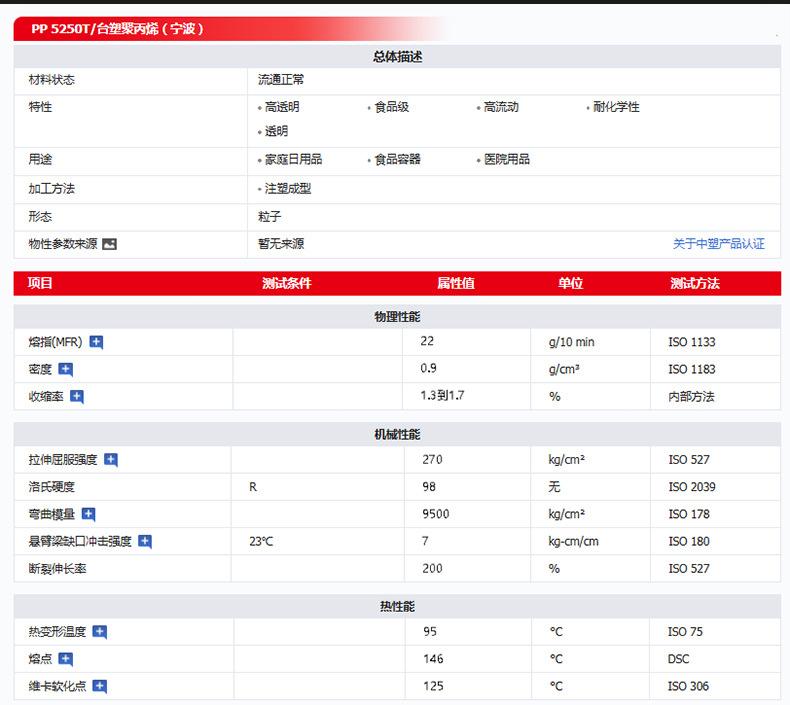Screen dimensions: 790x705
Task: Open the 关于中塑产品认证 link
Action: pos(718,244)
